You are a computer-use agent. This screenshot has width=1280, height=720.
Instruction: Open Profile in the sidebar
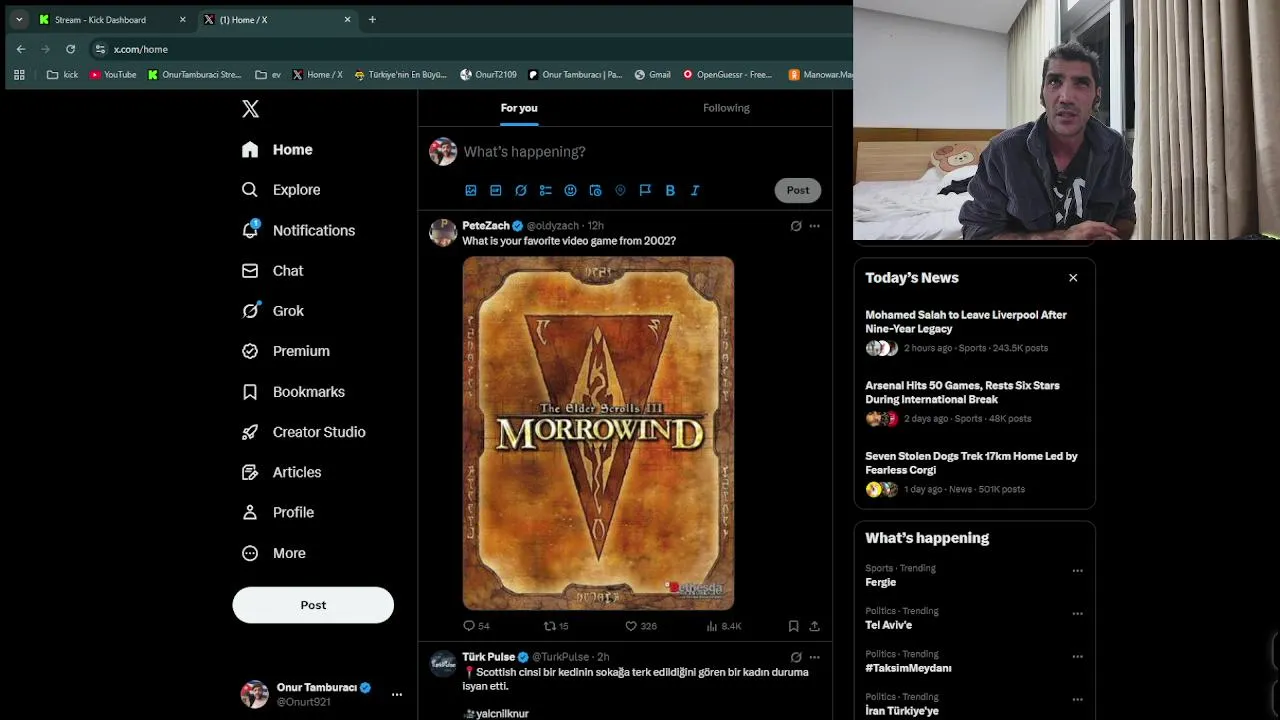coord(277,512)
